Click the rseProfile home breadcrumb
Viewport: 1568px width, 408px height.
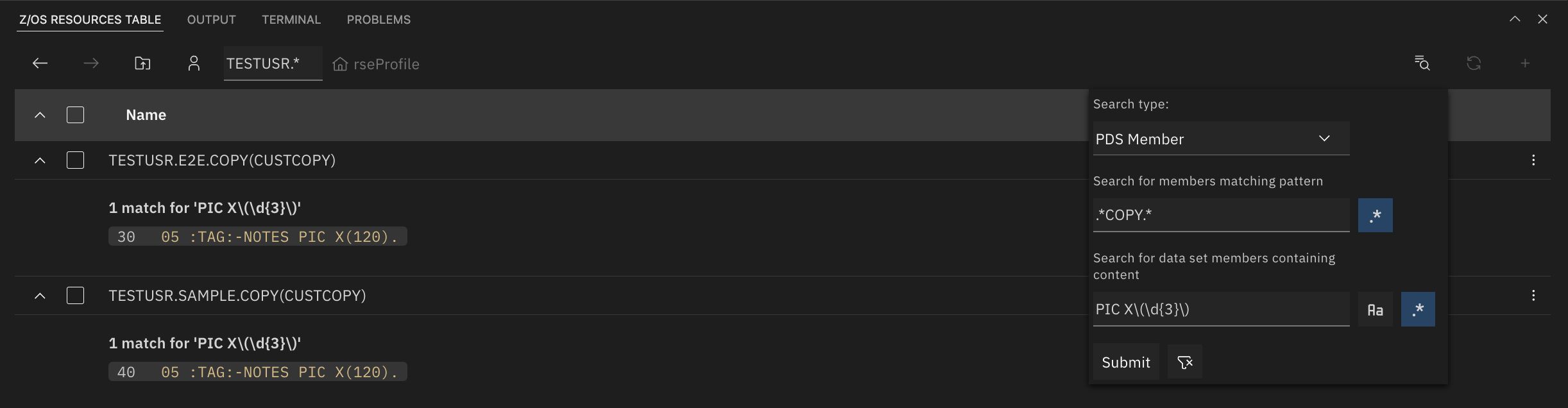tap(377, 64)
